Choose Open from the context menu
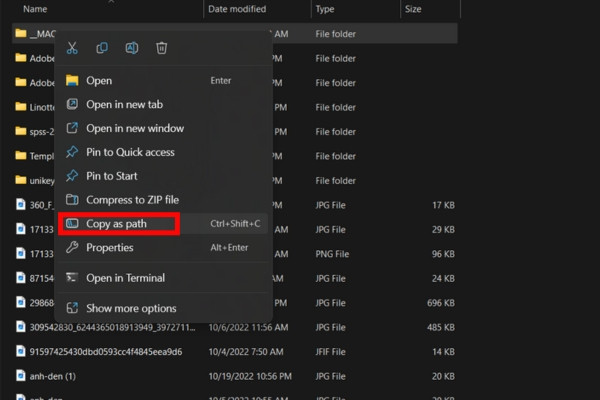The width and height of the screenshot is (600, 400). pos(163,81)
